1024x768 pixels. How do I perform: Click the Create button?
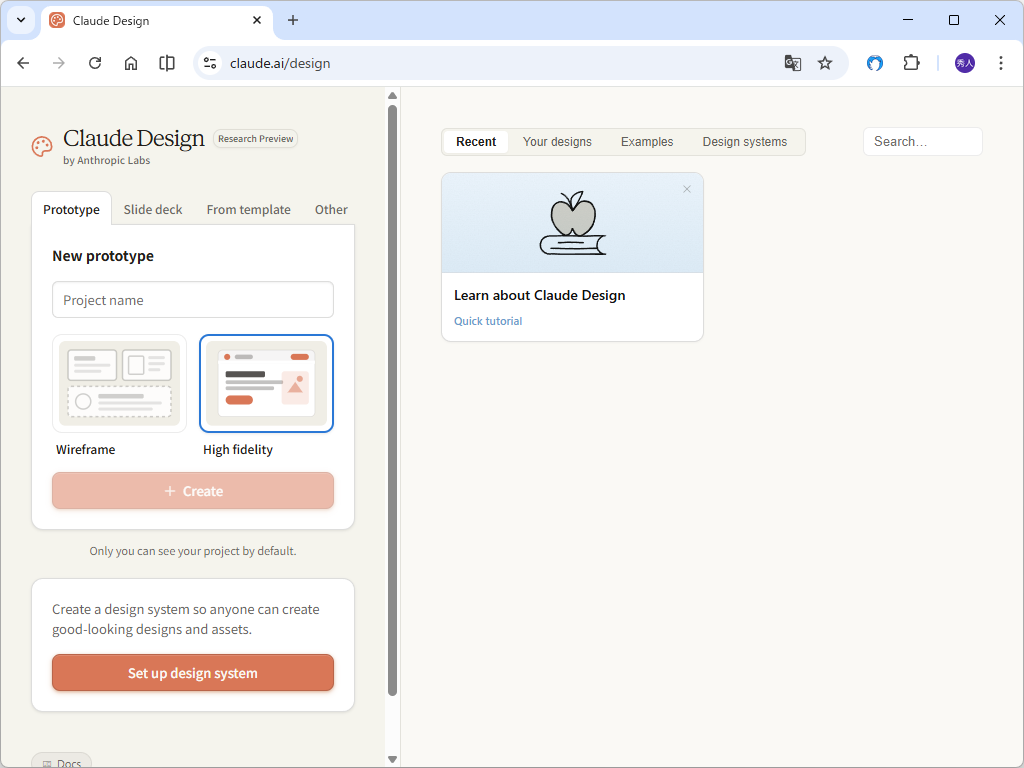coord(193,491)
